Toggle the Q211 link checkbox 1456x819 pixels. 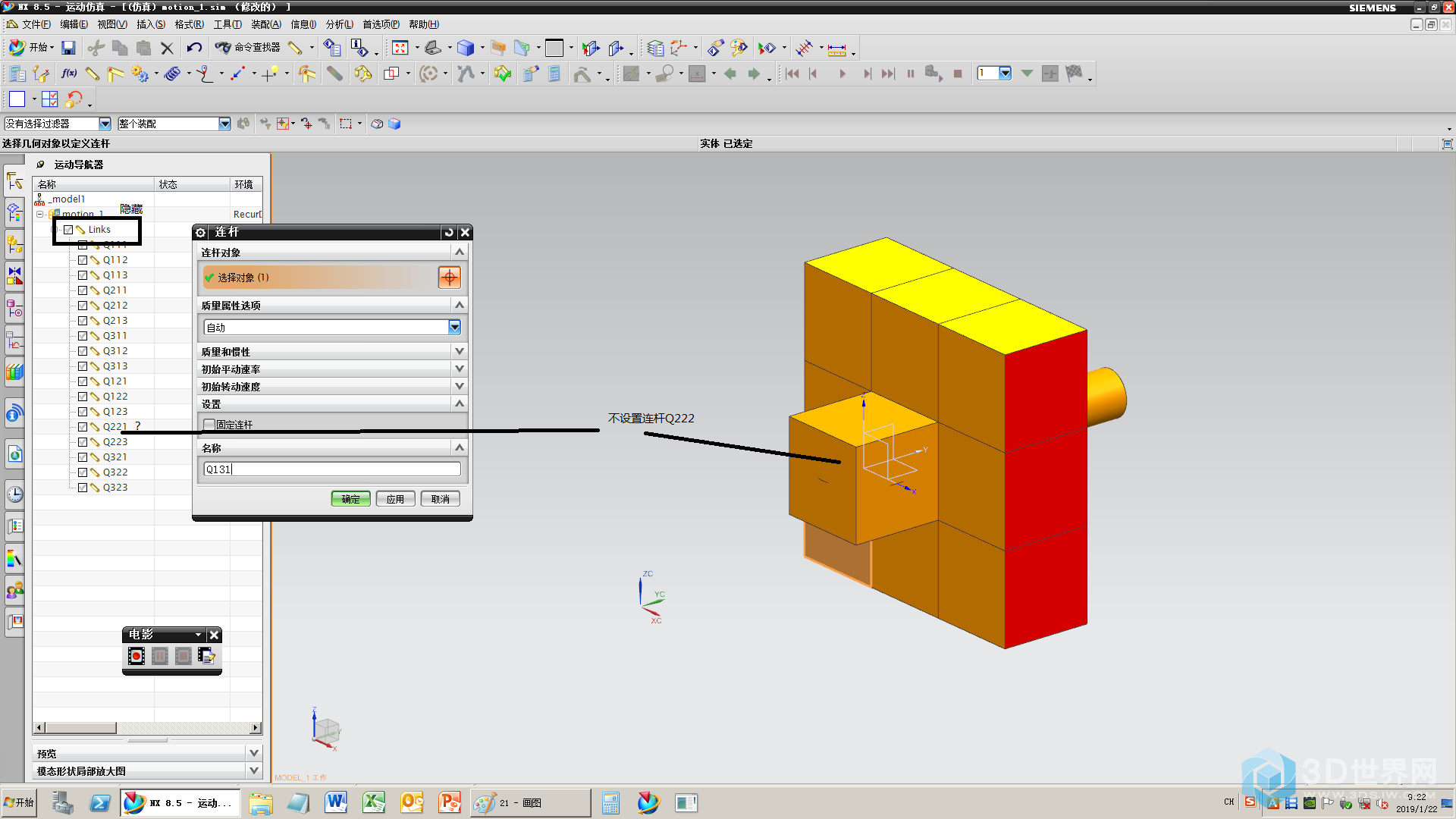(83, 290)
